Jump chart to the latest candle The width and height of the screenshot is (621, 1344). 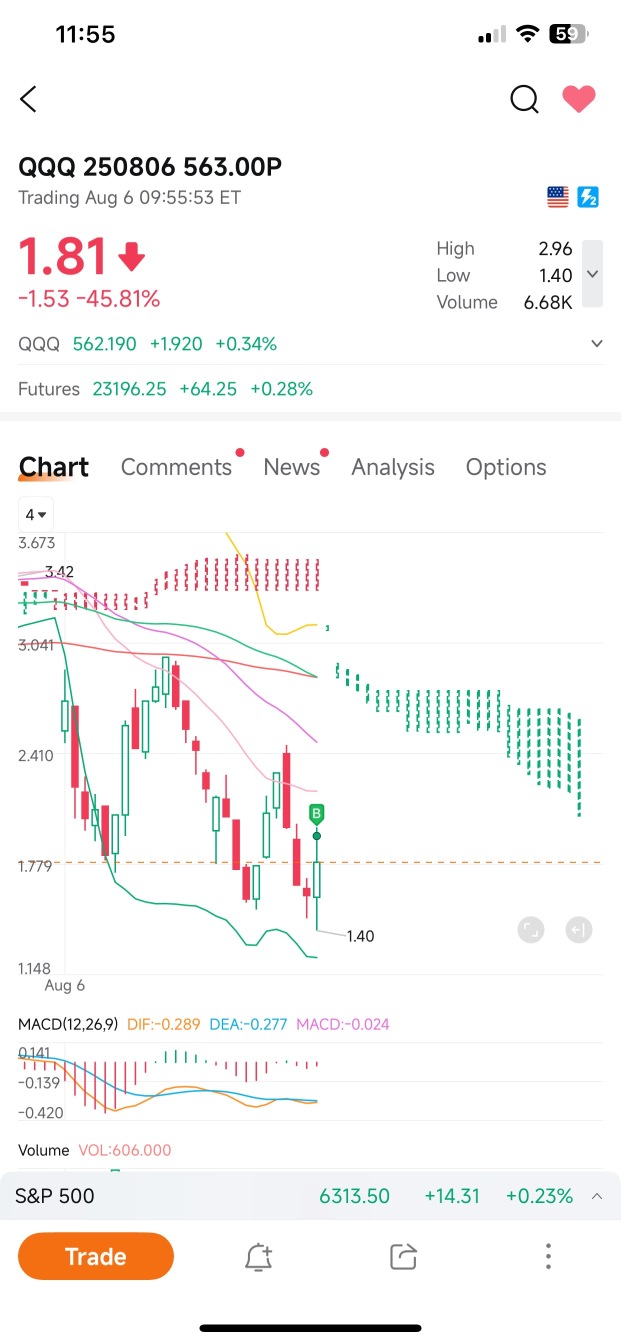[578, 930]
